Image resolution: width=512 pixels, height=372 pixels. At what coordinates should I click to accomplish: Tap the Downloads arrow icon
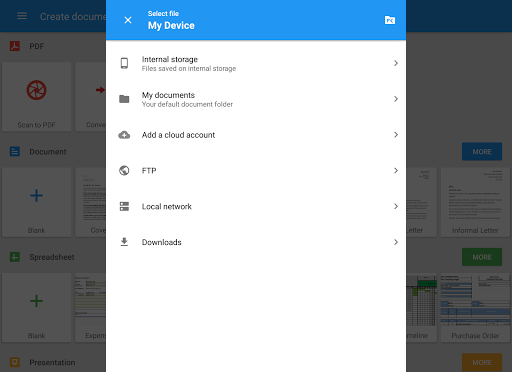(x=124, y=242)
